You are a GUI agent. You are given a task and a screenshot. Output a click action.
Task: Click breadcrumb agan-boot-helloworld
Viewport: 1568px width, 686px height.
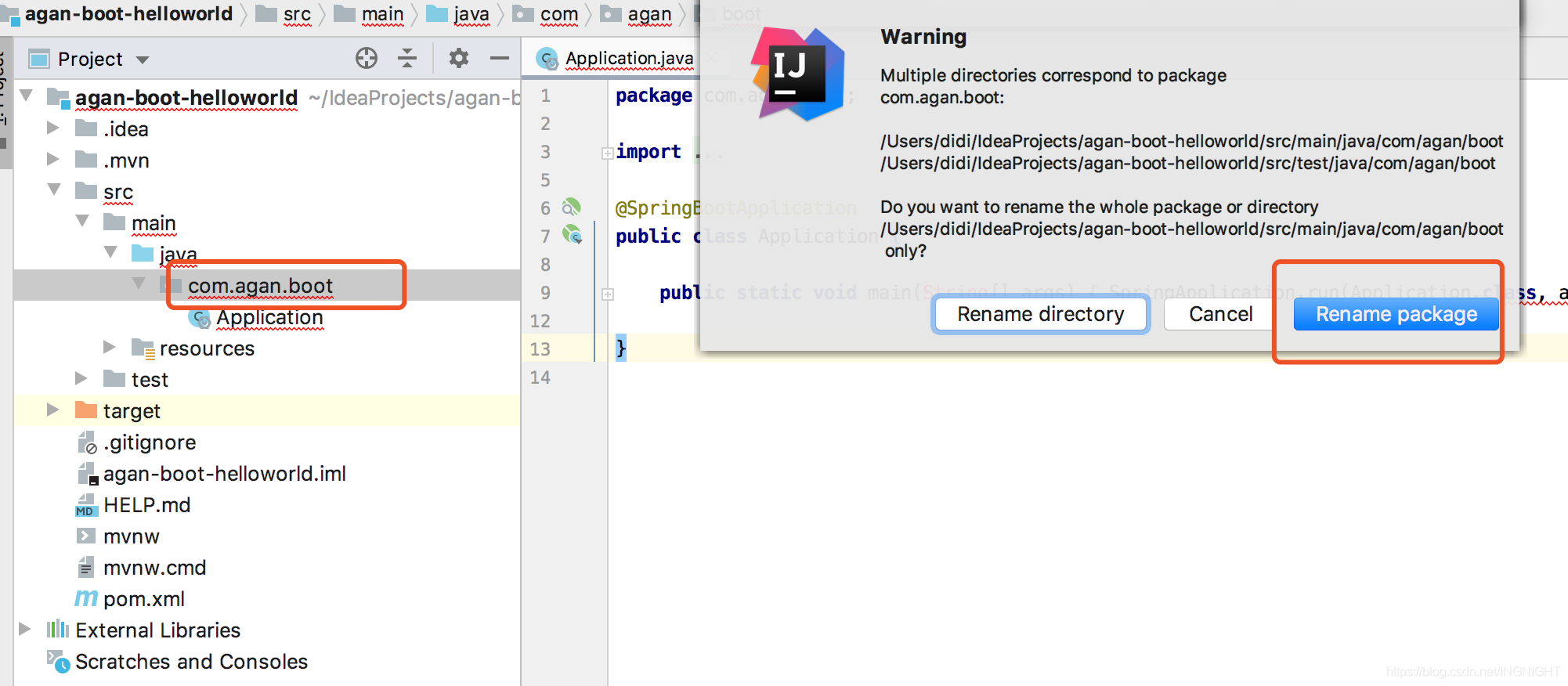129,14
